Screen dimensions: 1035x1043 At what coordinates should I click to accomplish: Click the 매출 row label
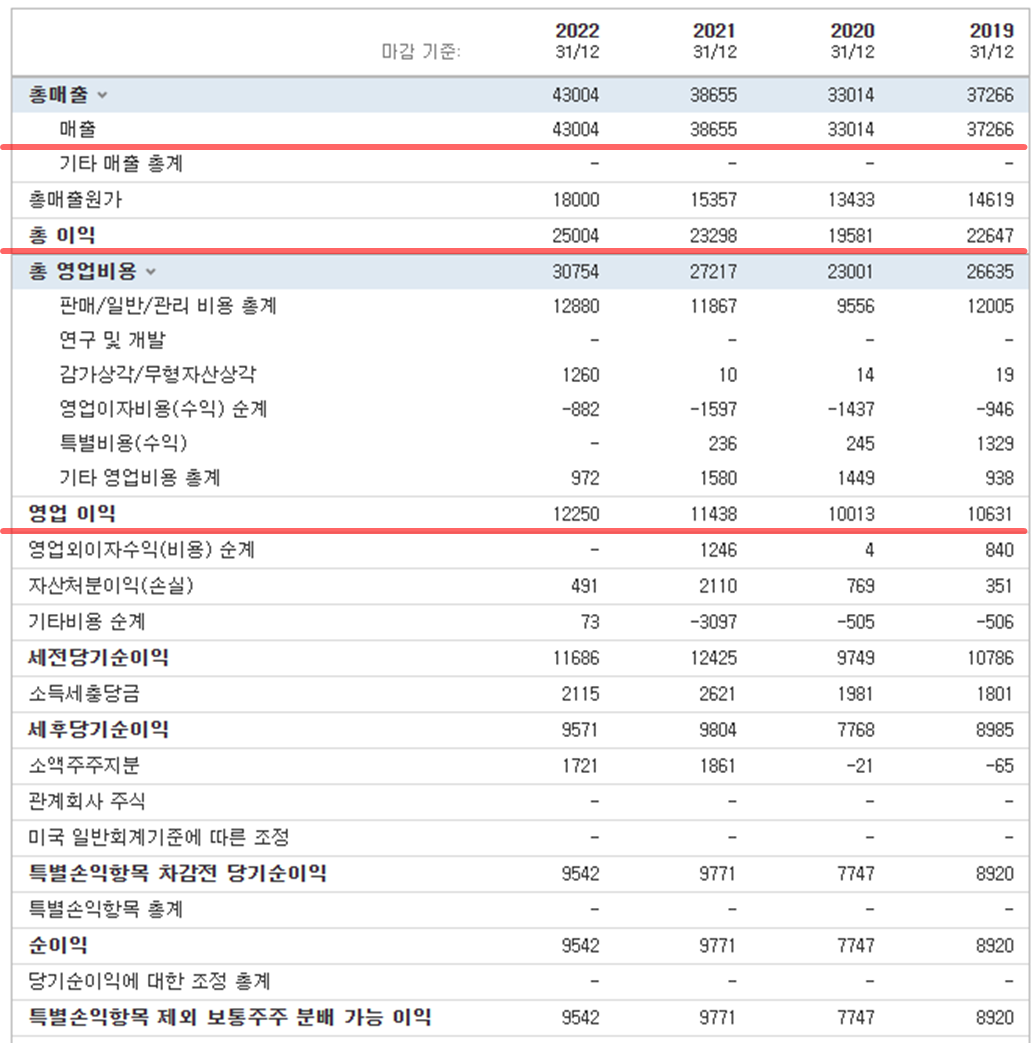click(x=78, y=129)
